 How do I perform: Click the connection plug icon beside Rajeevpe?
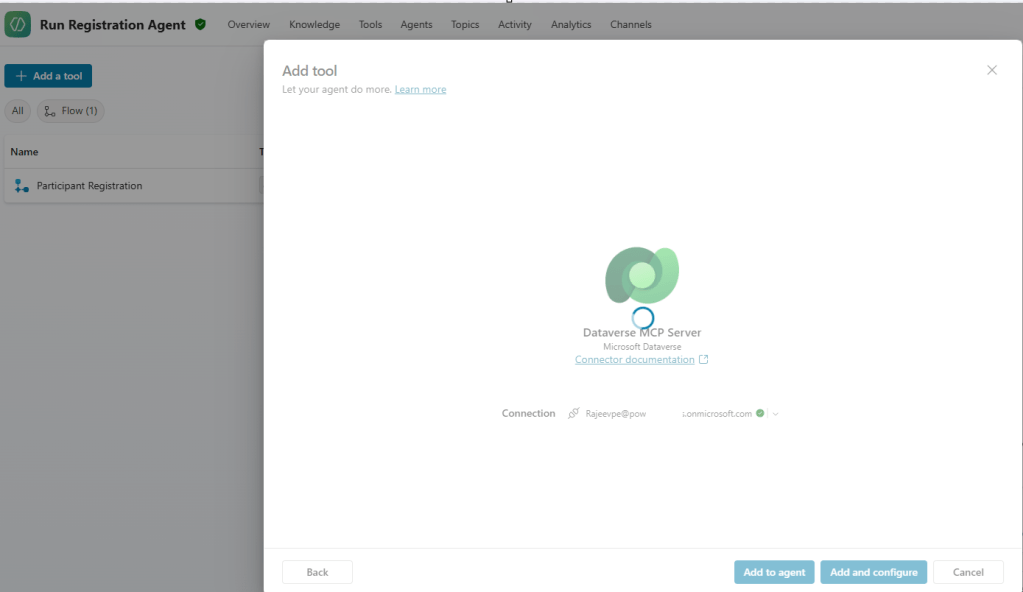(x=574, y=413)
